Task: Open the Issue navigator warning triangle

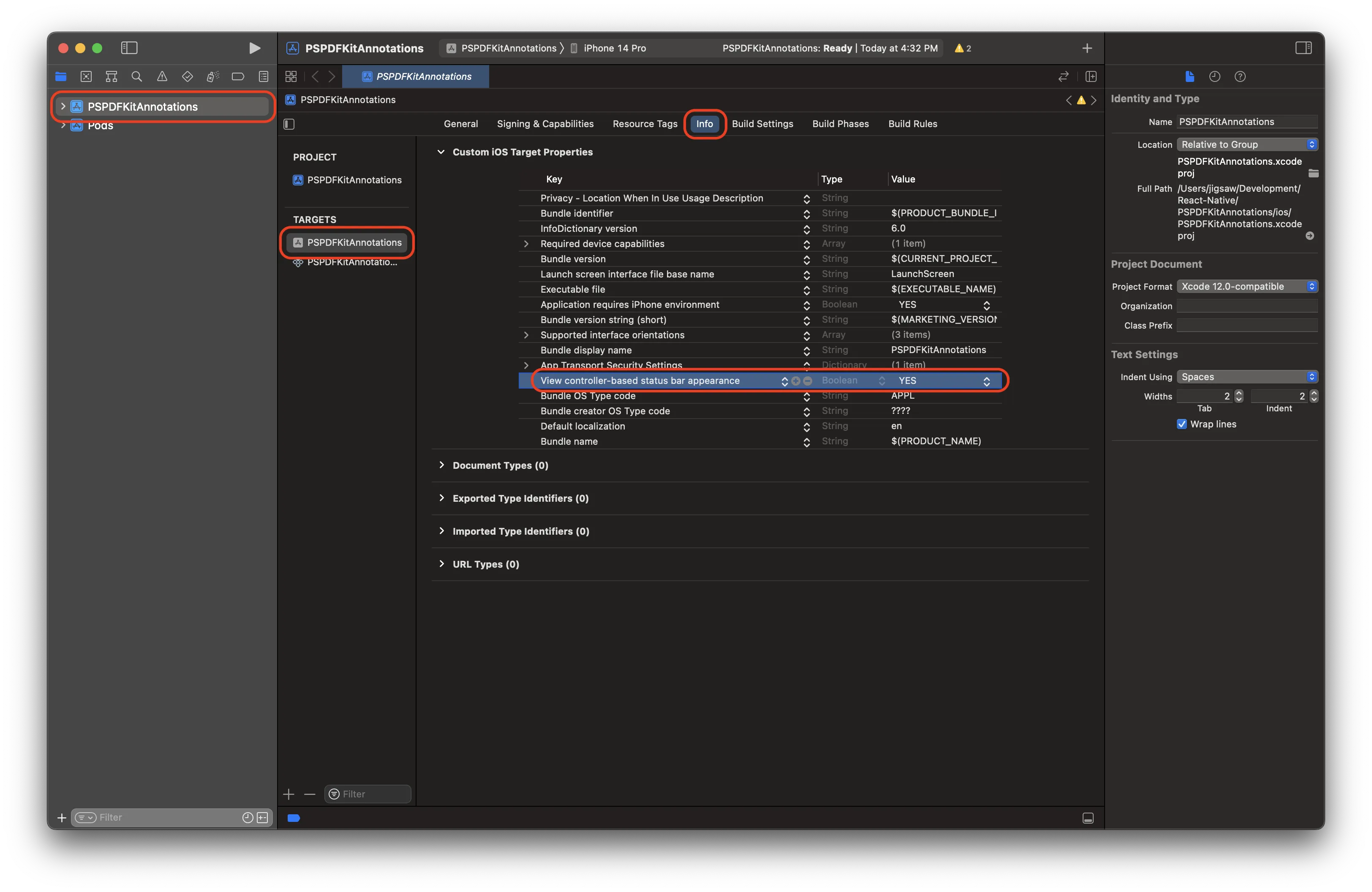Action: click(162, 76)
